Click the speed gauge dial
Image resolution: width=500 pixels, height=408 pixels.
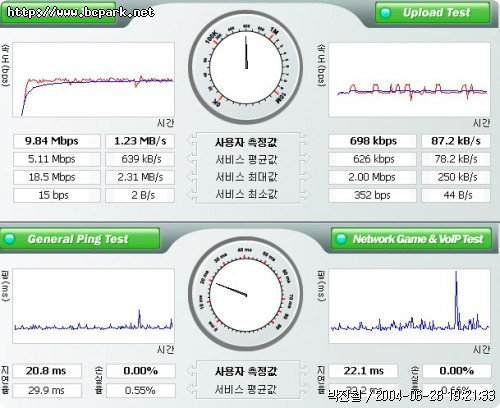click(246, 68)
